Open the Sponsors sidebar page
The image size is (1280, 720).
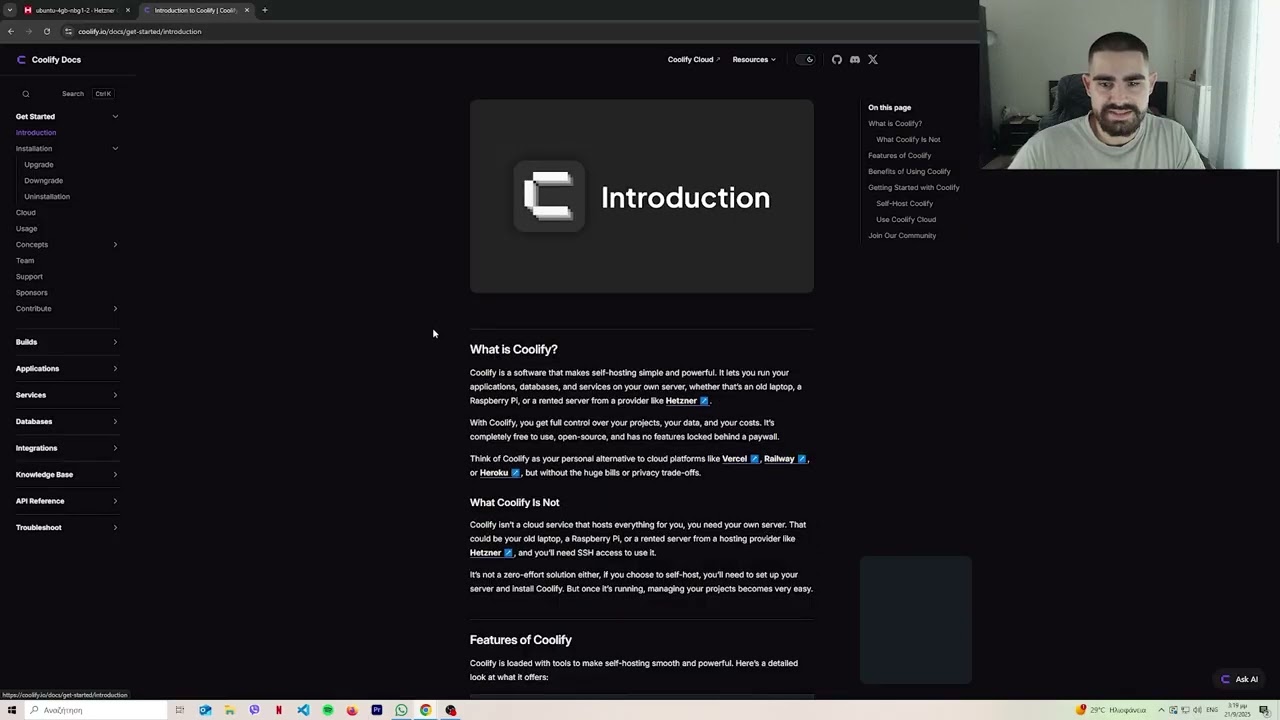coord(32,293)
